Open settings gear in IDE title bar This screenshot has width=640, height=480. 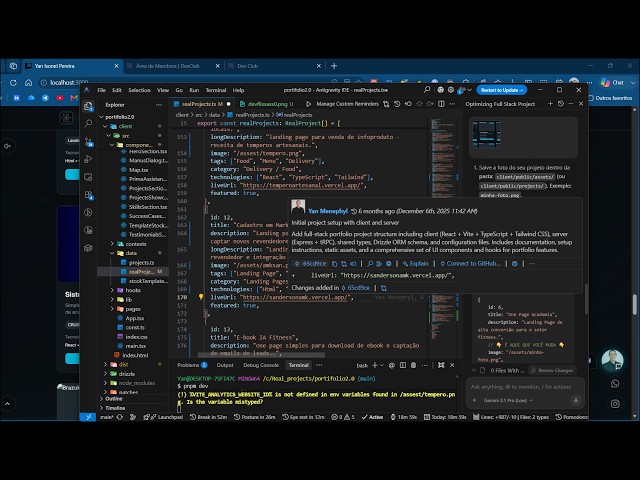pyautogui.click(x=451, y=90)
